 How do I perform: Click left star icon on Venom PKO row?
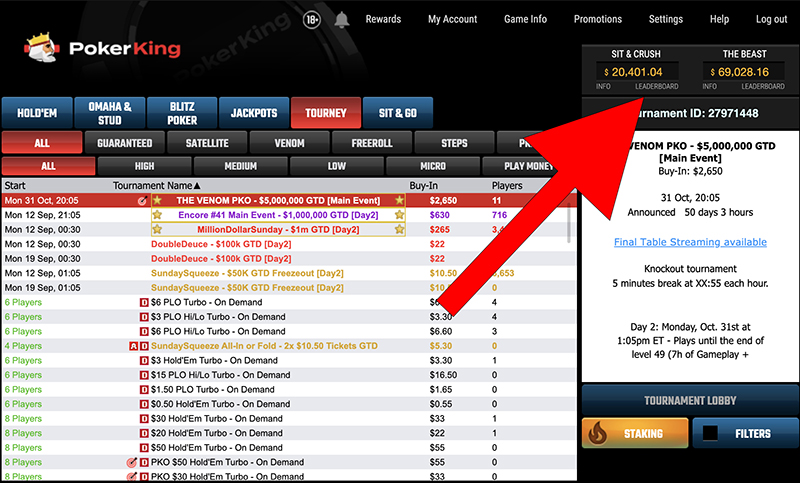(x=157, y=200)
